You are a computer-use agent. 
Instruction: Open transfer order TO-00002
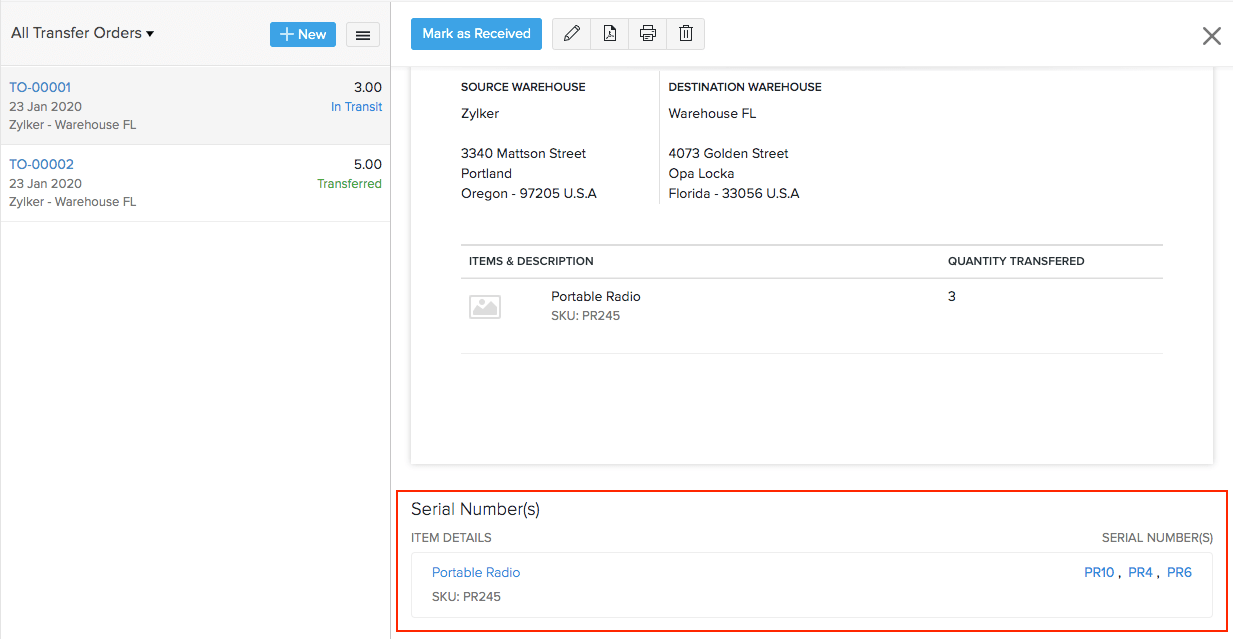pos(40,164)
